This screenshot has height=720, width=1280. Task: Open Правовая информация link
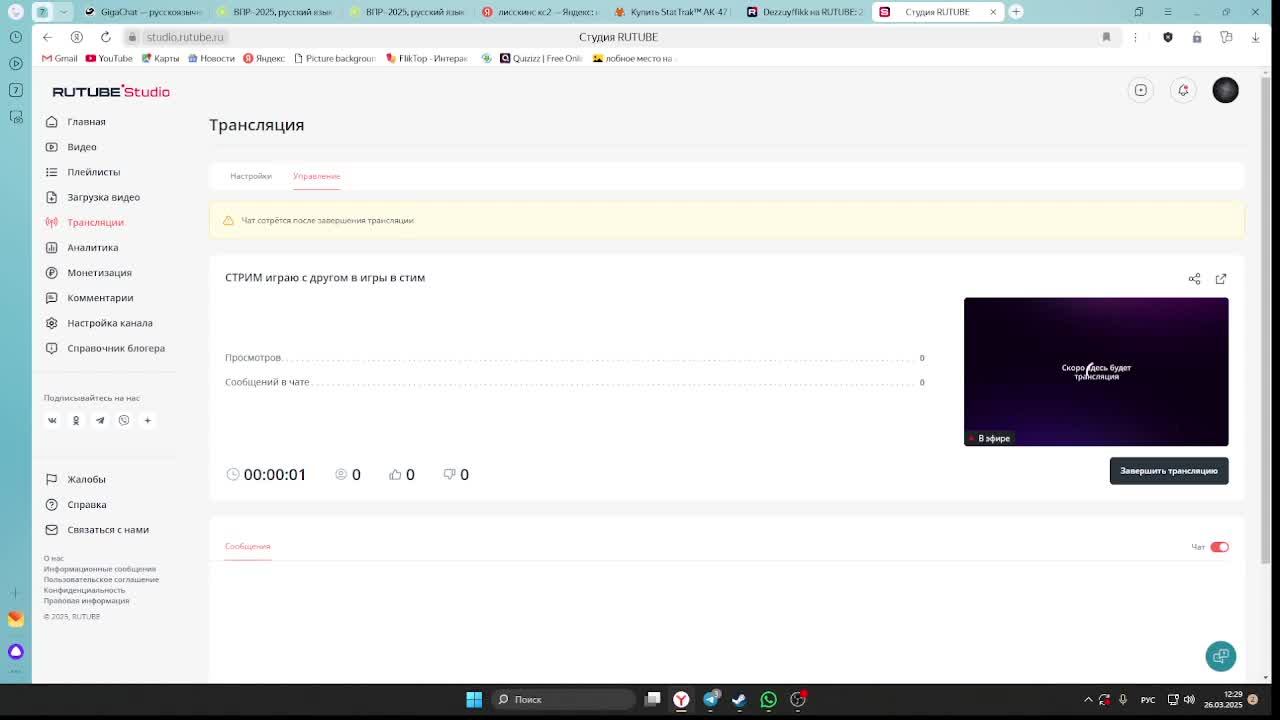pyautogui.click(x=86, y=601)
